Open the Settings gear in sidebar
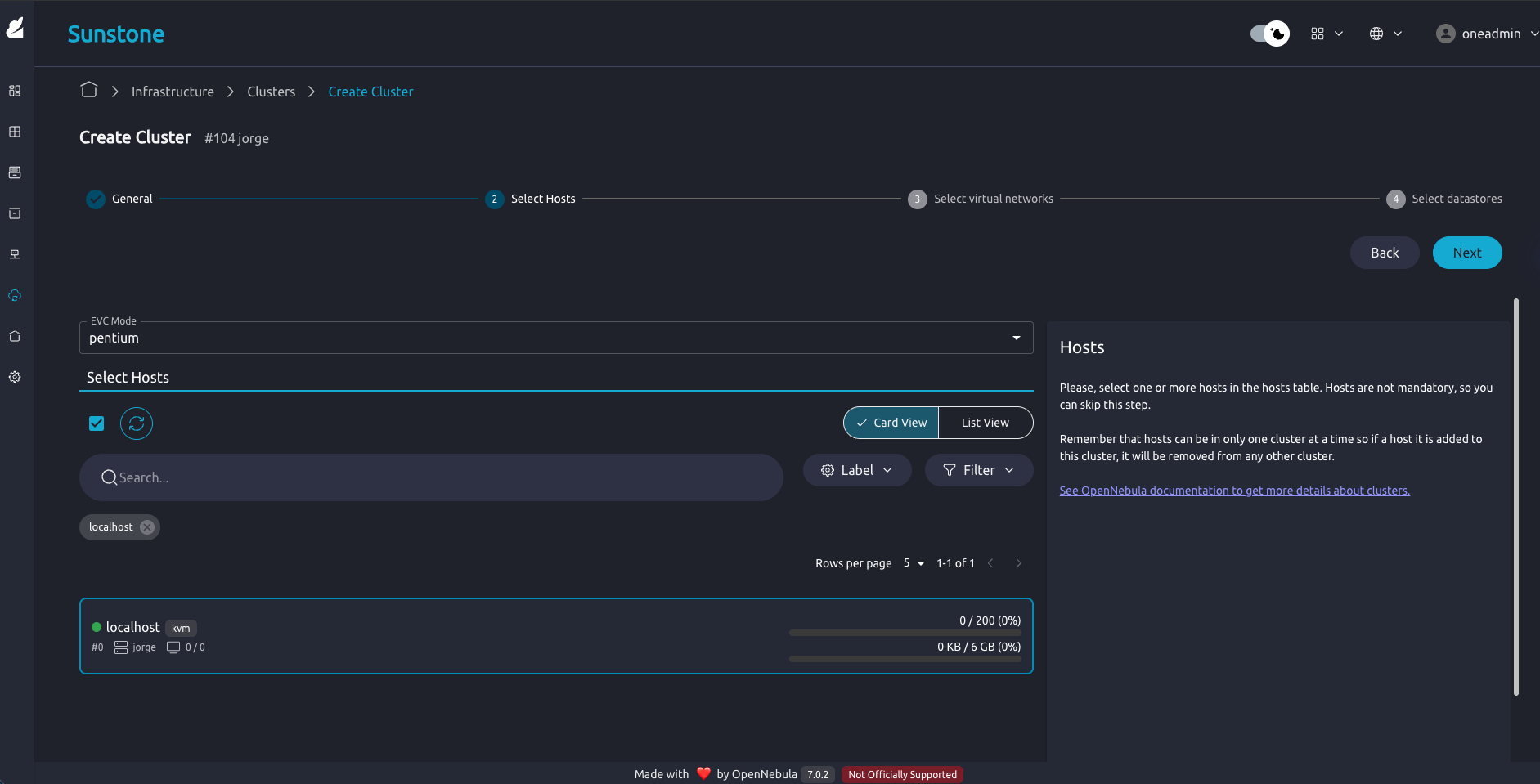The image size is (1540, 784). click(x=14, y=376)
